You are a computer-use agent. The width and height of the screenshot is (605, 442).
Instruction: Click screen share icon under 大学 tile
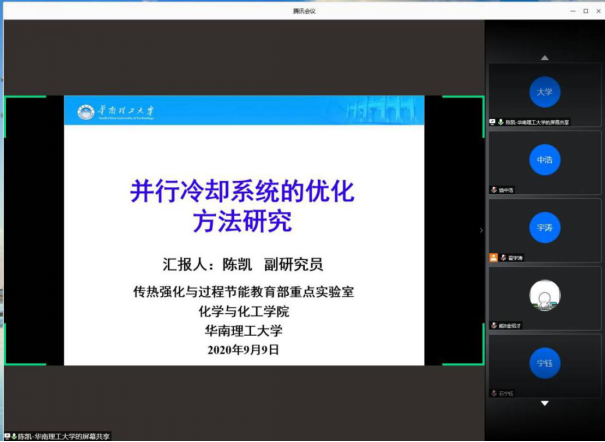[x=493, y=122]
